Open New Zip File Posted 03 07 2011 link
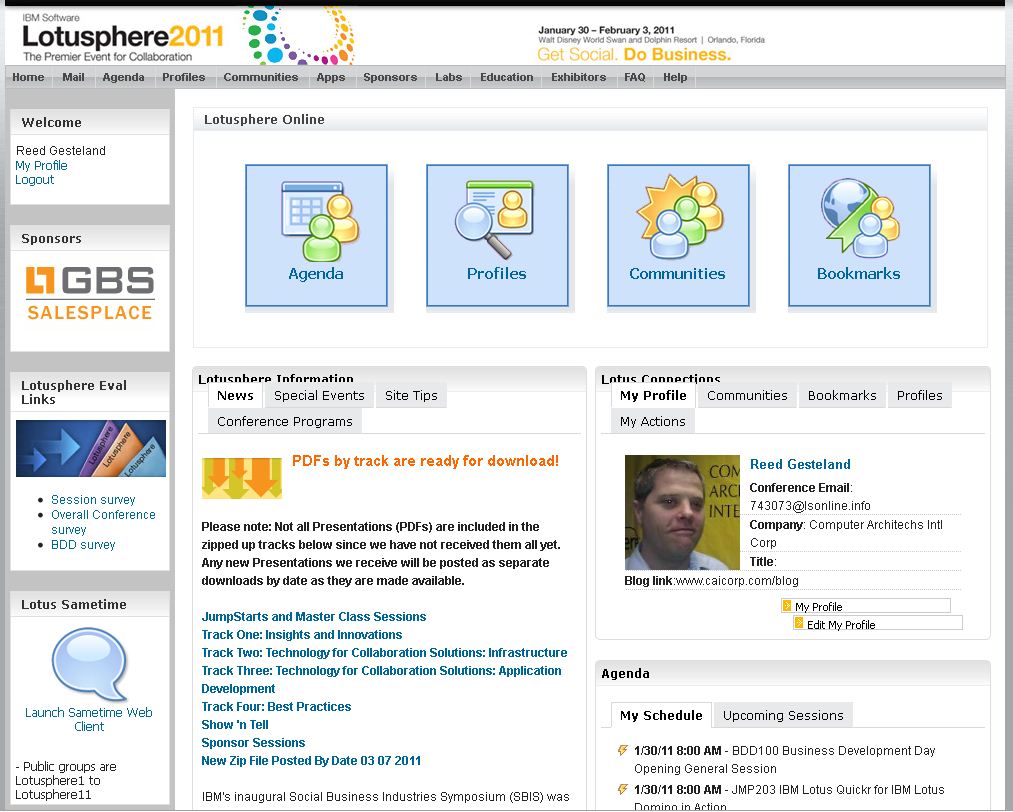1013x812 pixels. [x=311, y=761]
